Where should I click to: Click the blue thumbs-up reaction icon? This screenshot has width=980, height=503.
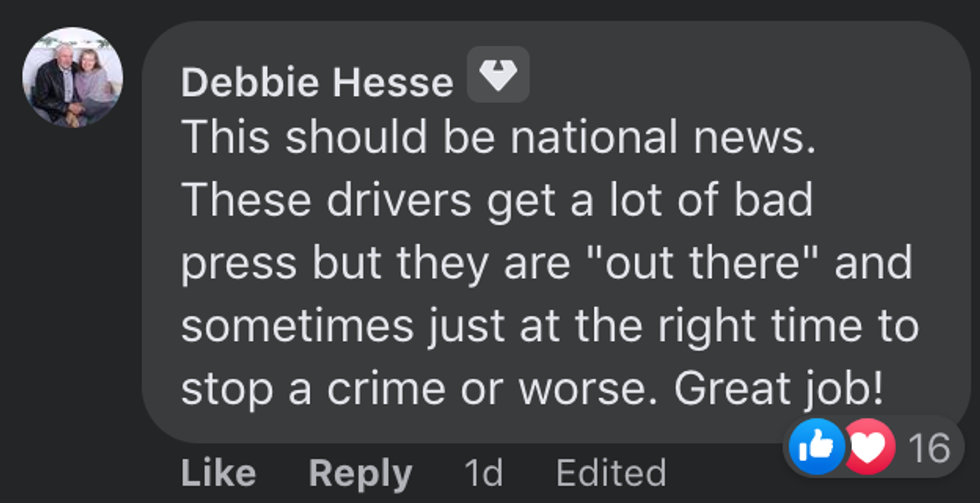817,447
